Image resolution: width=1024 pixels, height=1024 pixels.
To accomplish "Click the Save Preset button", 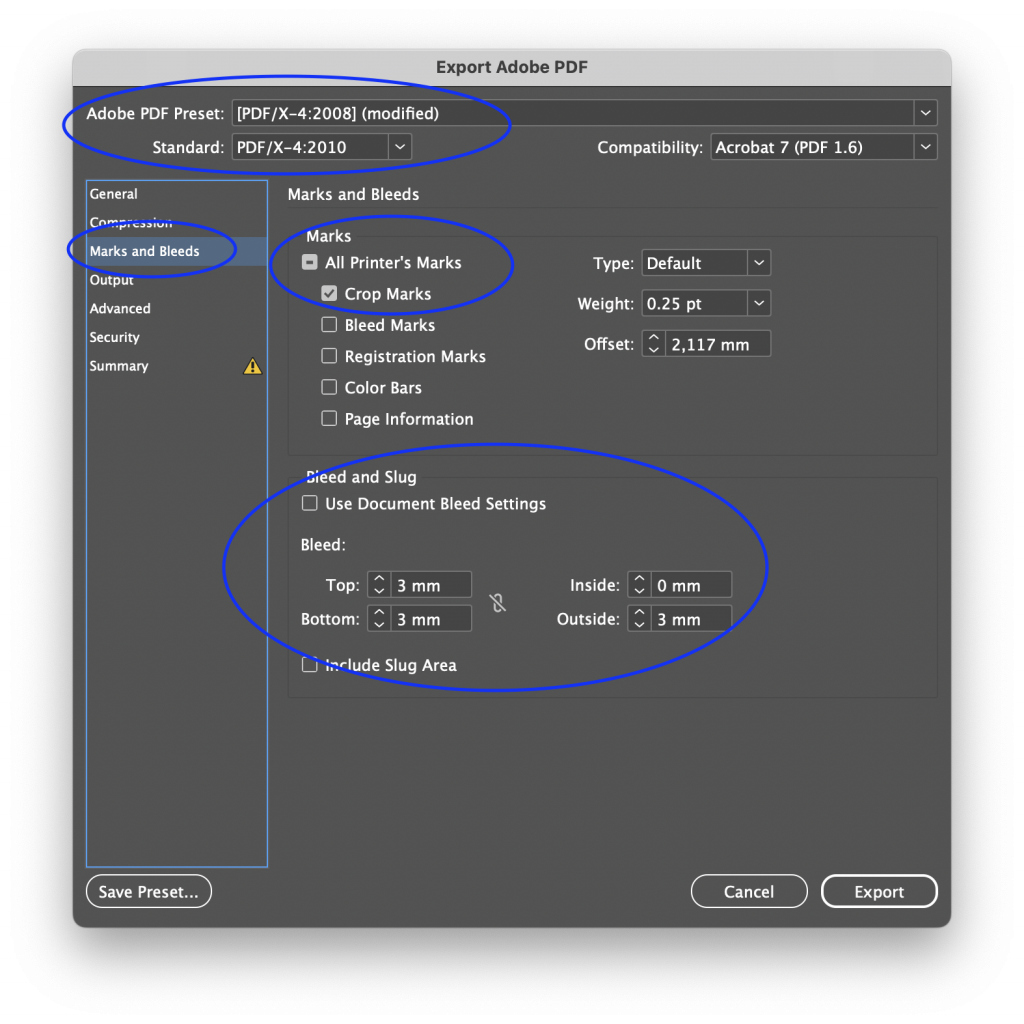I will [x=149, y=892].
